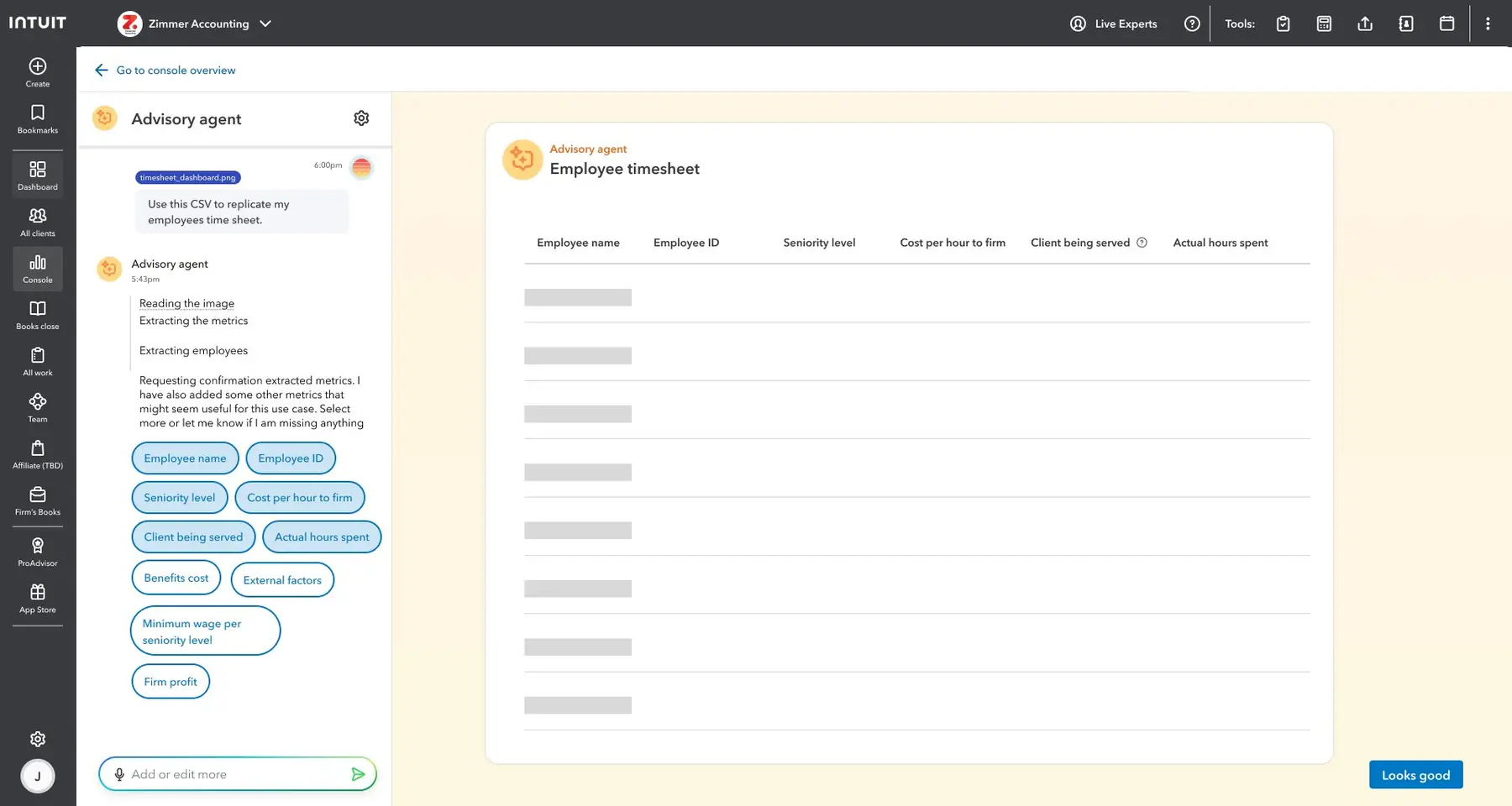Click the Employee name column header
The height and width of the screenshot is (806, 1512).
pyautogui.click(x=578, y=243)
